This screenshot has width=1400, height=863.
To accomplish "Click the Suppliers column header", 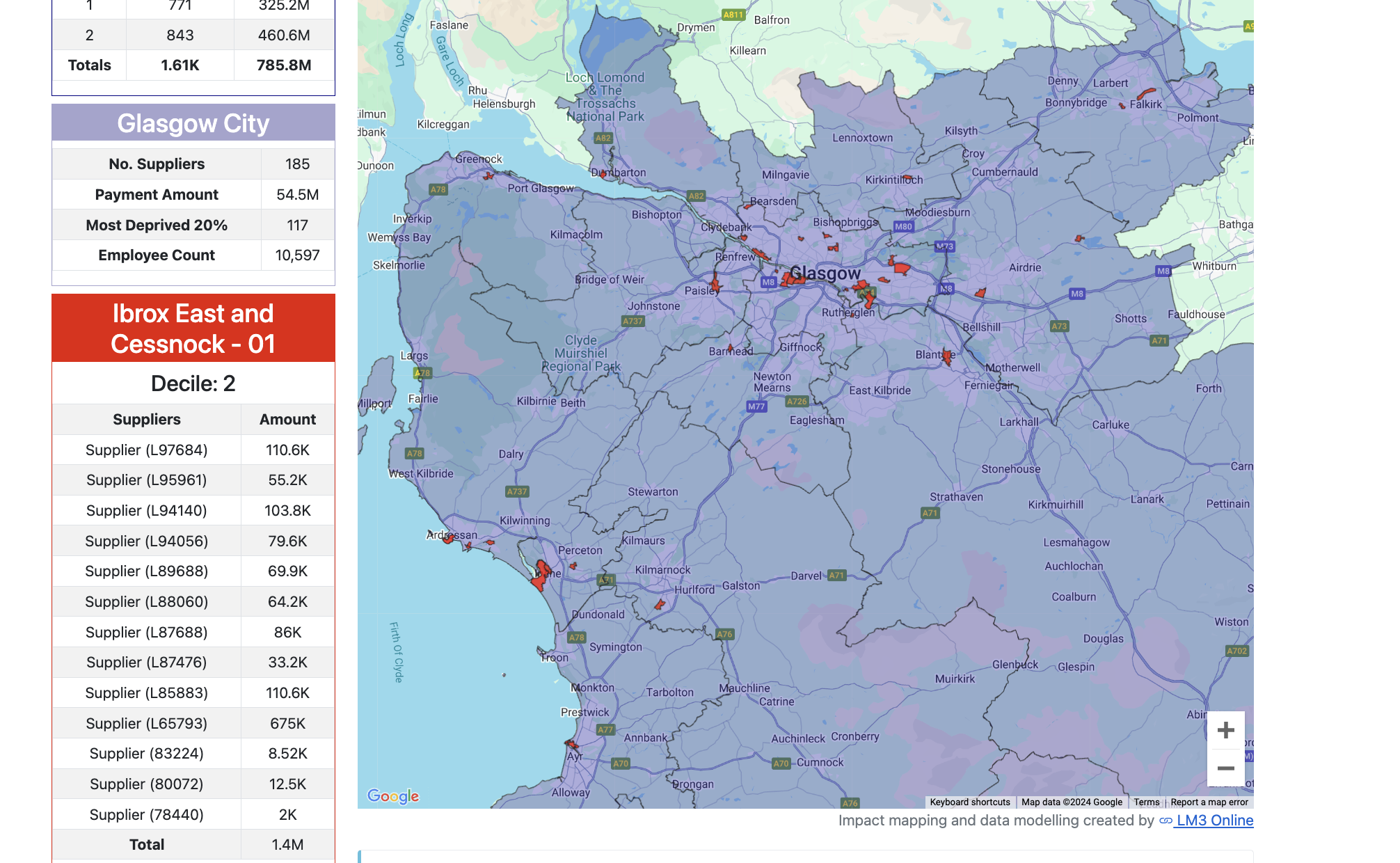I will 147,420.
